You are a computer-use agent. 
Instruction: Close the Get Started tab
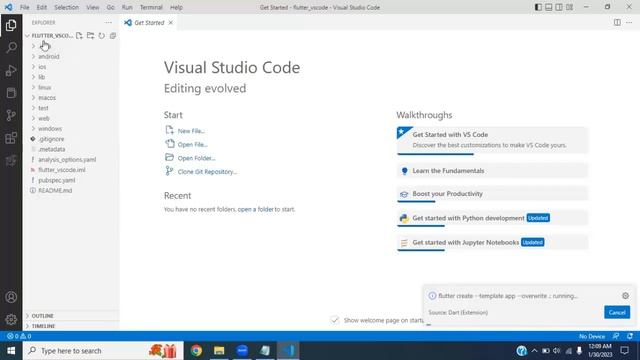click(x=171, y=23)
